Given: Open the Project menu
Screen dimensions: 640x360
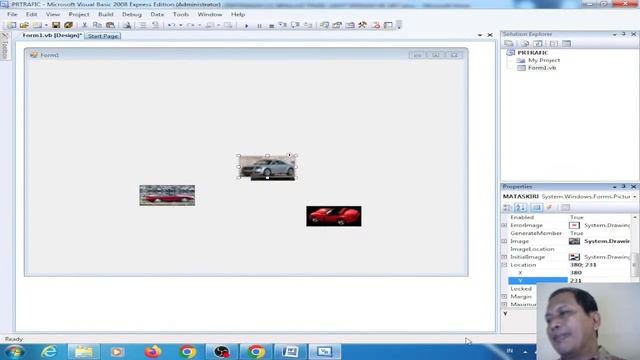Looking at the screenshot, I should click(x=78, y=14).
